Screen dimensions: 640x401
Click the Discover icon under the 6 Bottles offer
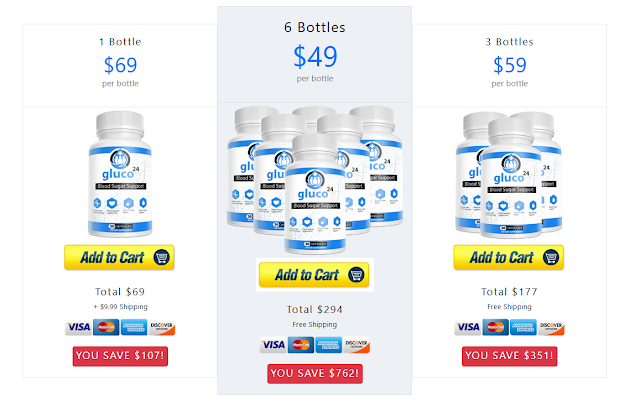pyautogui.click(x=356, y=345)
